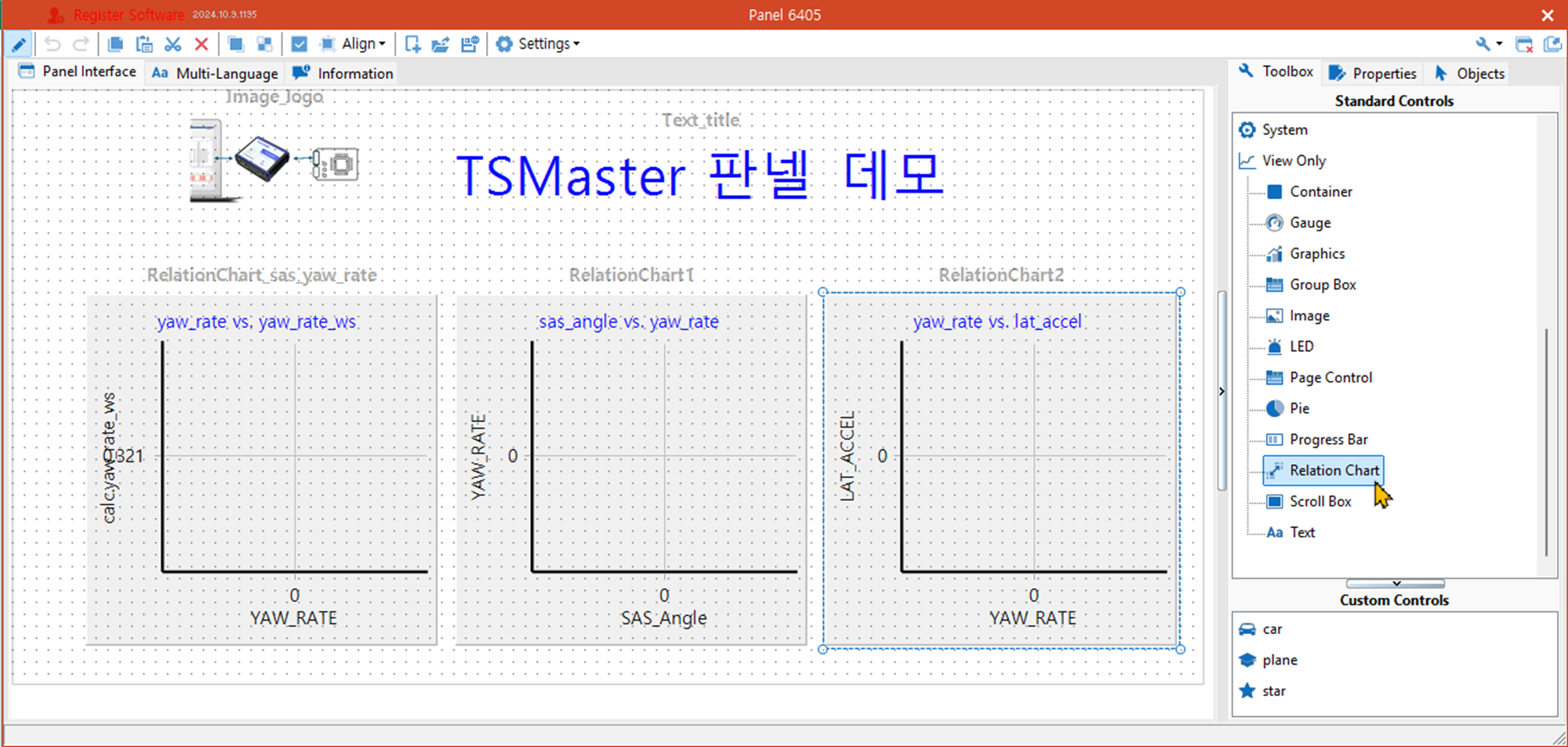Pick the Container control

tap(1309, 191)
